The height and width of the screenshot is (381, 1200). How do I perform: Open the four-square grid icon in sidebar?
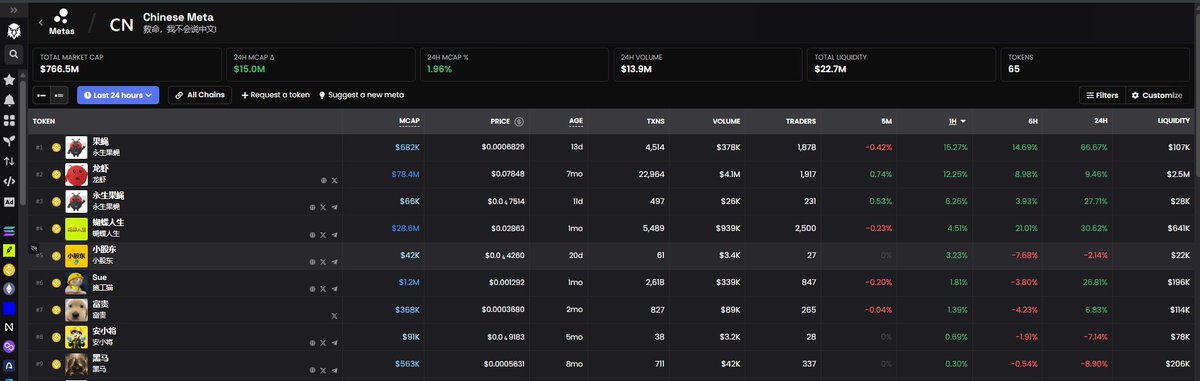tap(9, 120)
